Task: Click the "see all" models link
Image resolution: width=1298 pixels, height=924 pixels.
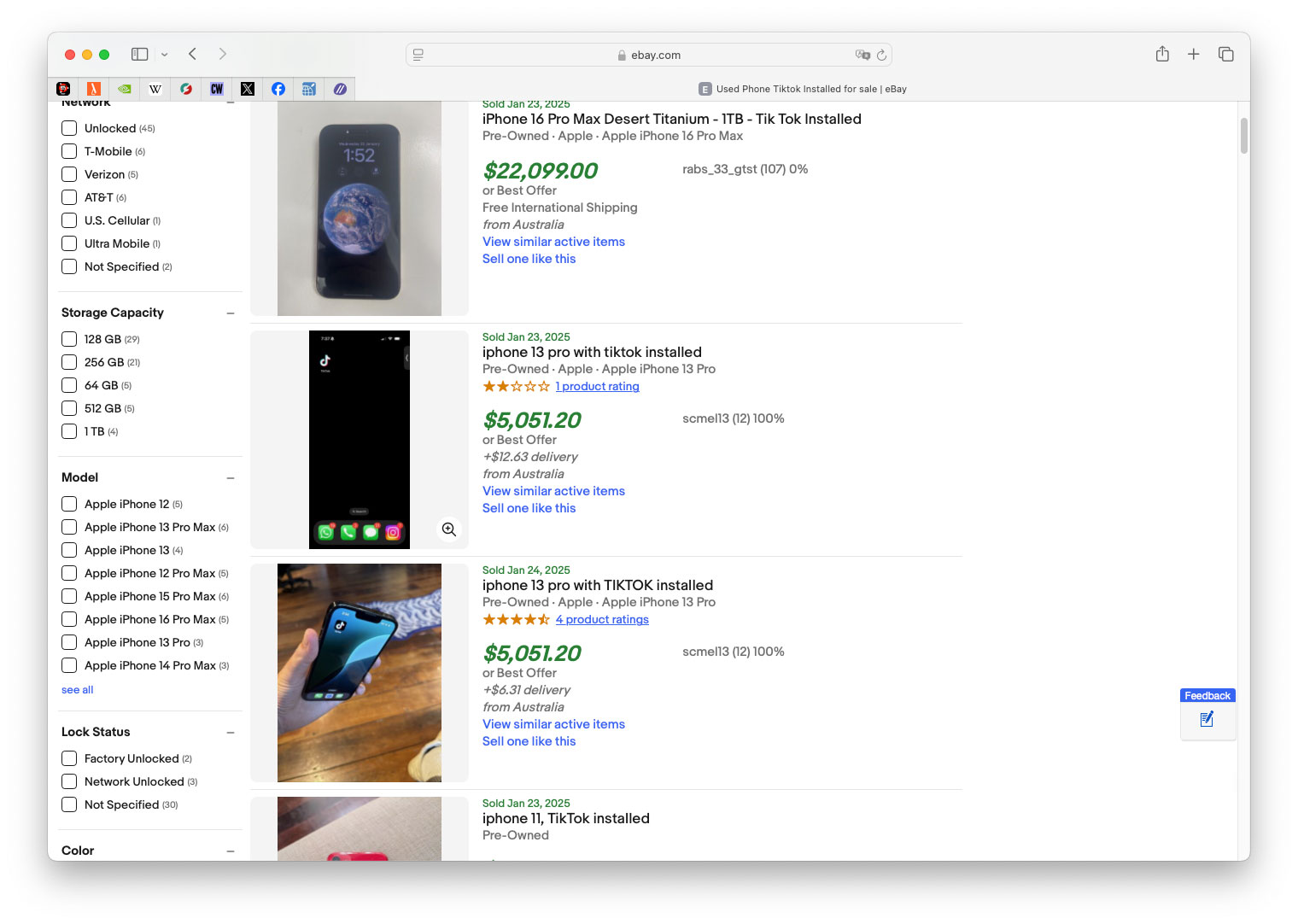Action: point(77,690)
